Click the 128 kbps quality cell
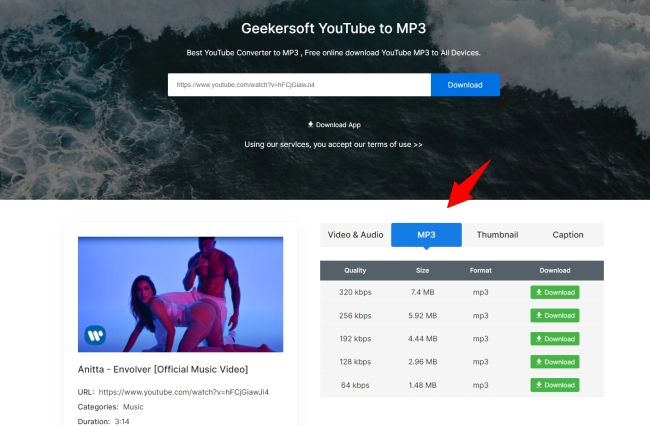This screenshot has width=650, height=426. [355, 362]
